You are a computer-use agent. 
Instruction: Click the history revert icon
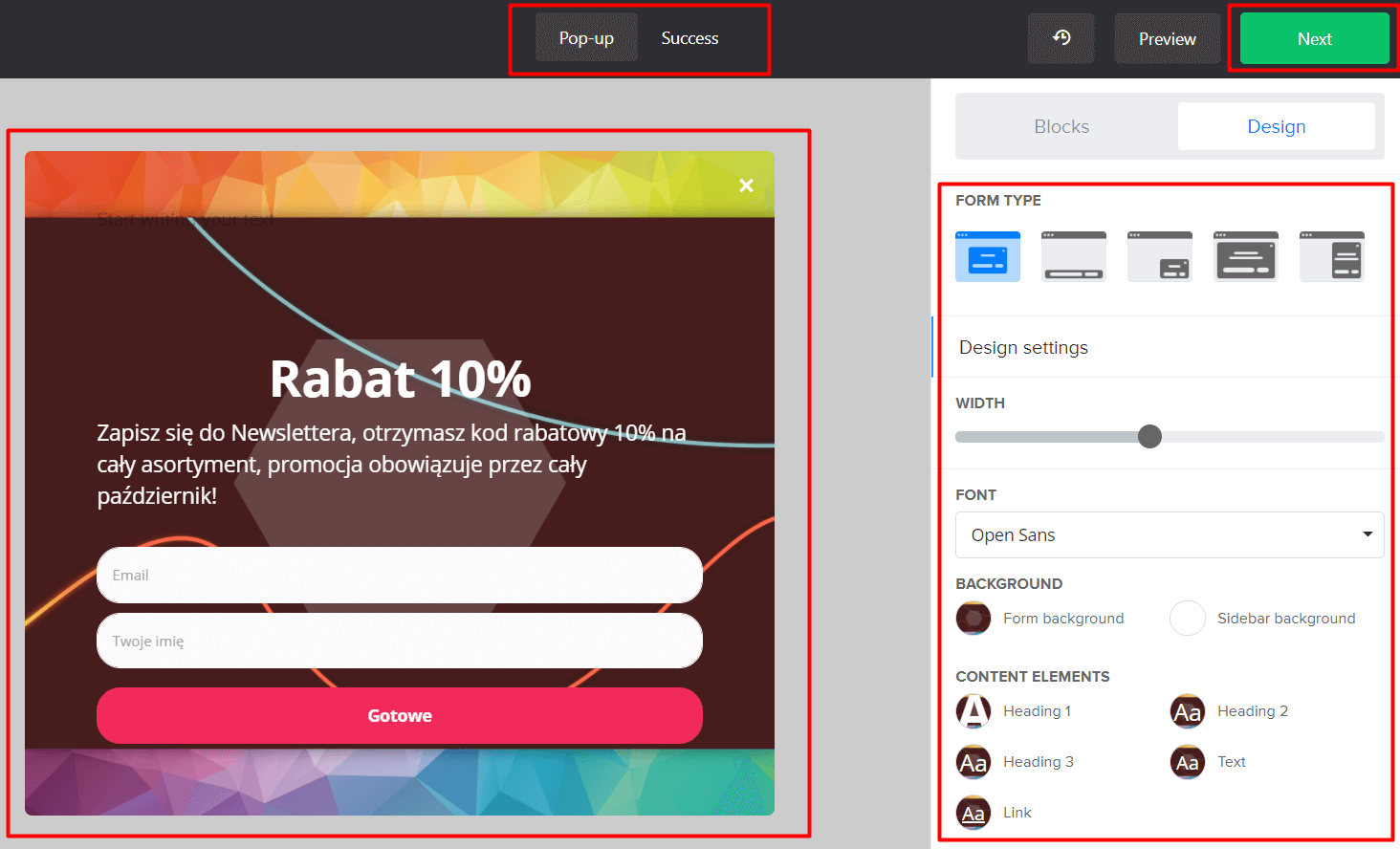[x=1061, y=38]
